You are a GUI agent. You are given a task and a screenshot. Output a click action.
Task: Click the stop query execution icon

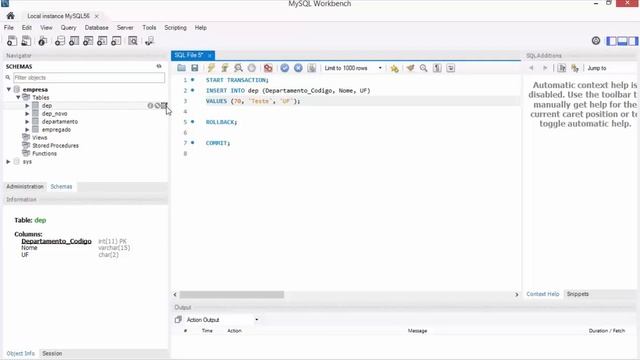(x=252, y=68)
